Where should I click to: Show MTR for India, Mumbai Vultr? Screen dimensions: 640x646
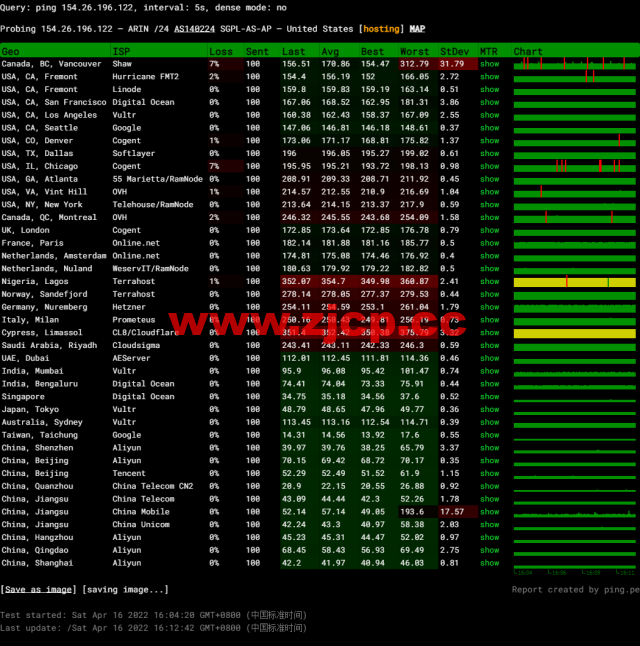490,371
